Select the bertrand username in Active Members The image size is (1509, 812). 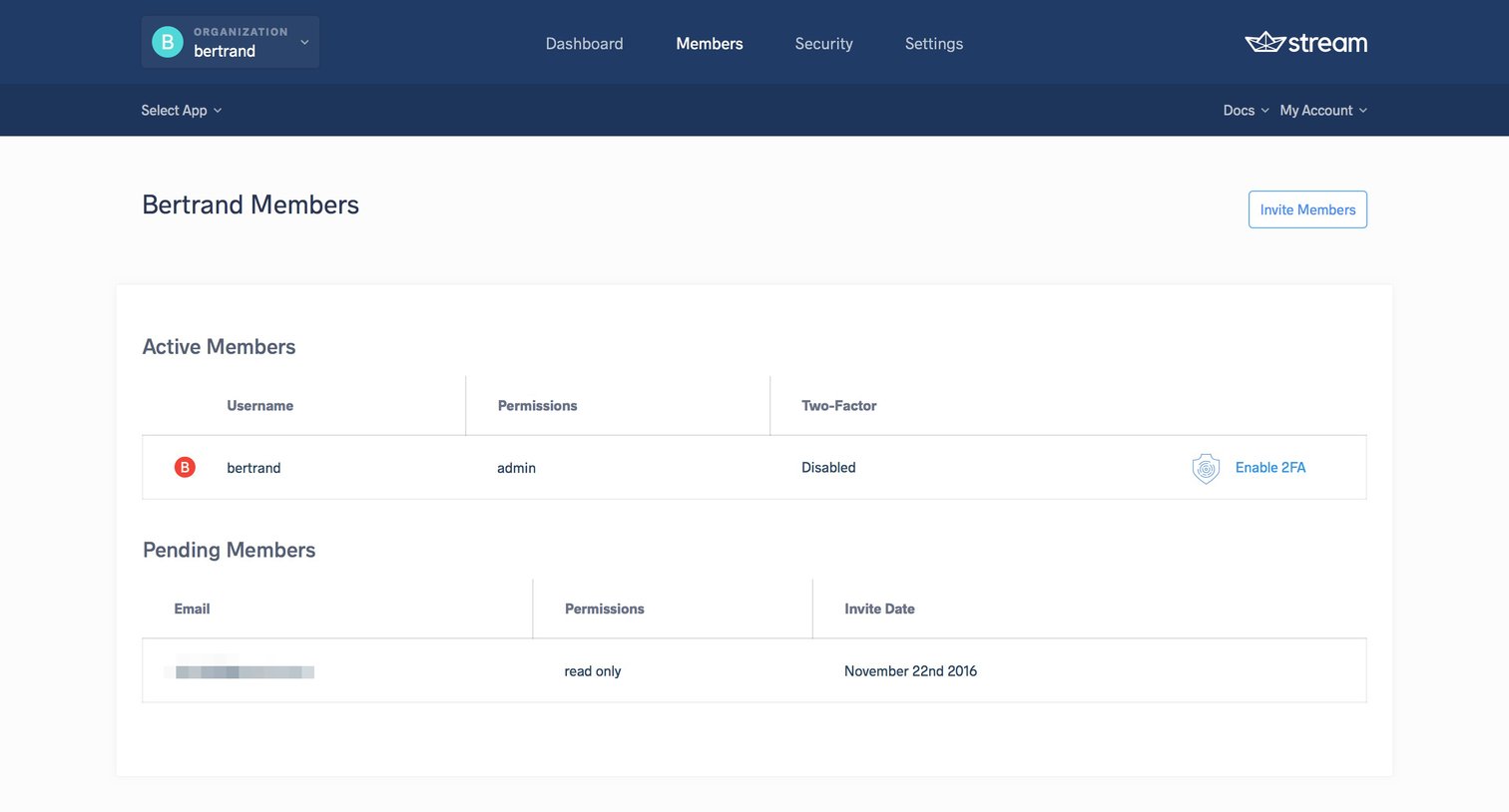click(x=253, y=468)
